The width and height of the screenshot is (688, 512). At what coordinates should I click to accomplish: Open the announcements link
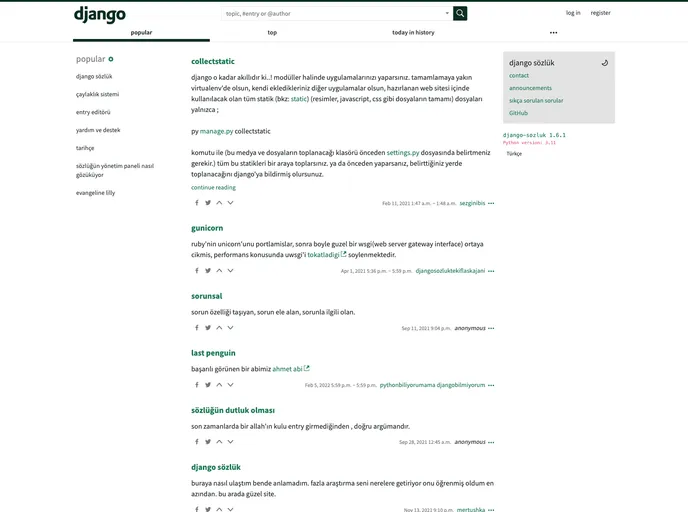[x=530, y=88]
